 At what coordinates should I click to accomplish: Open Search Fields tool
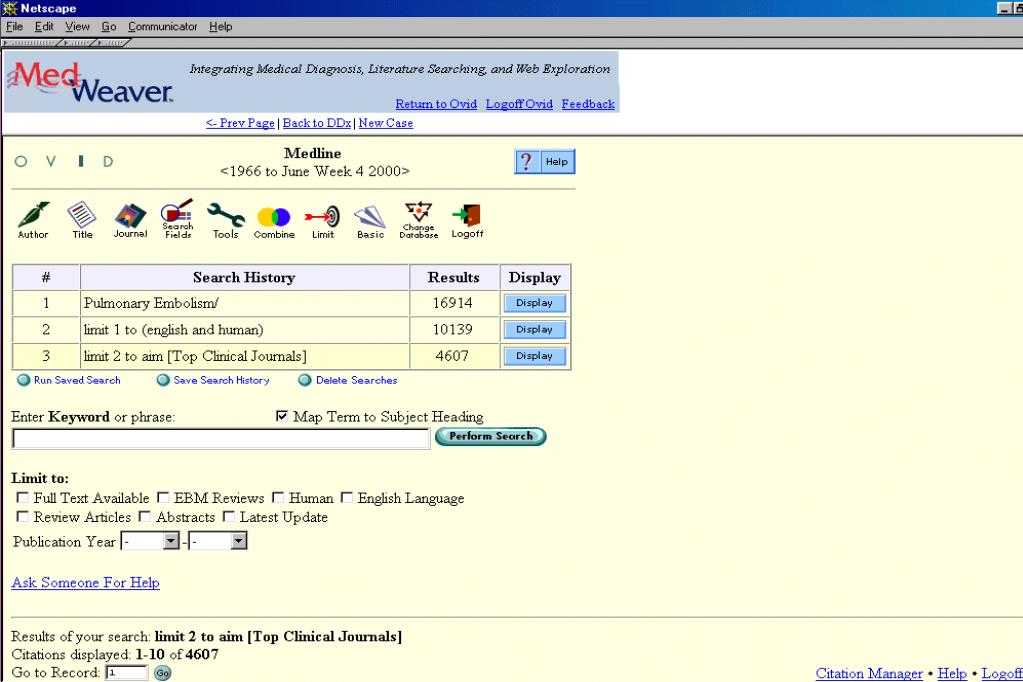coord(177,219)
